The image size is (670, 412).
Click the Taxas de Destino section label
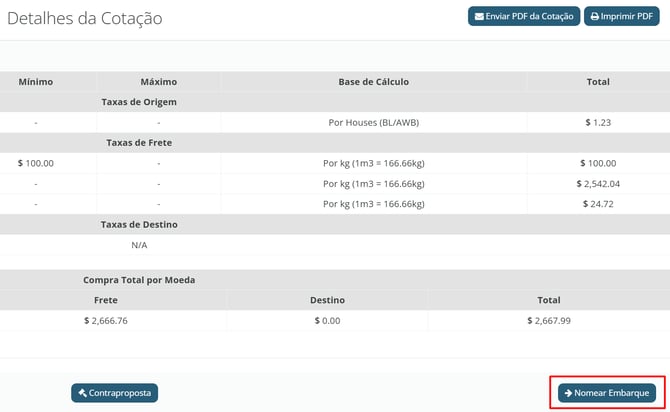139,224
